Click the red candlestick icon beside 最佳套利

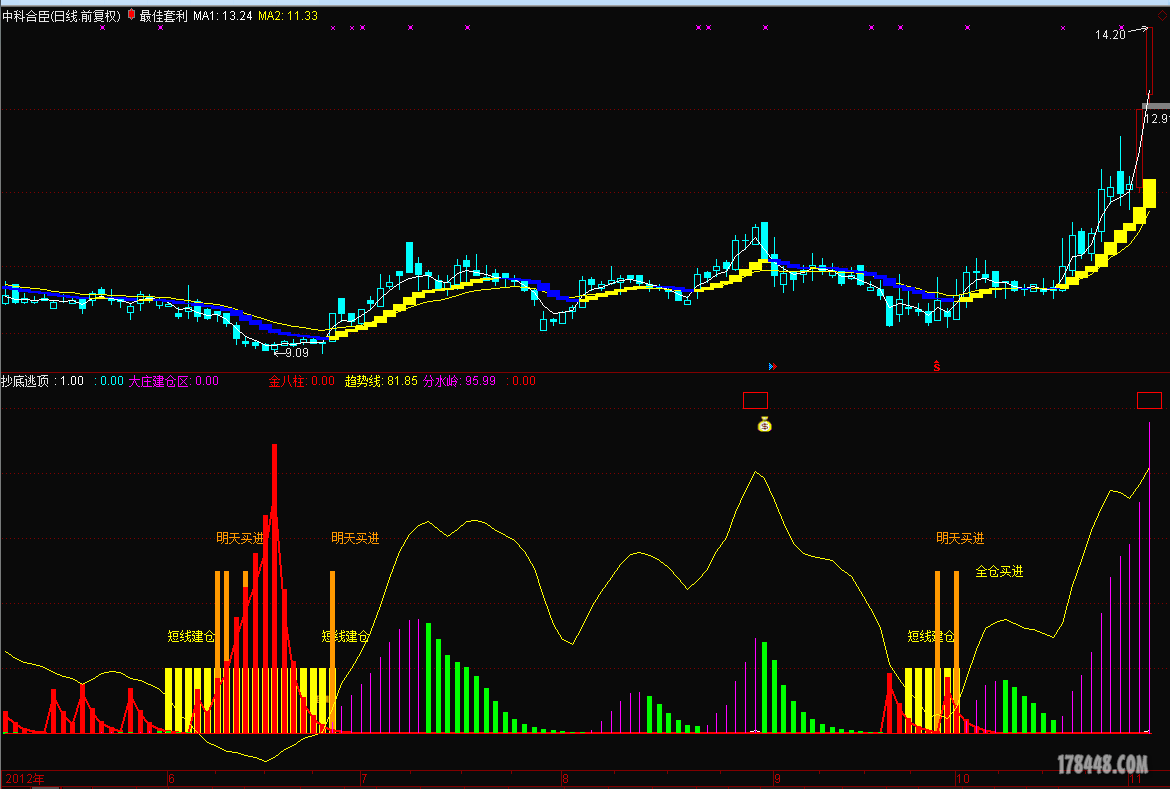click(x=131, y=16)
